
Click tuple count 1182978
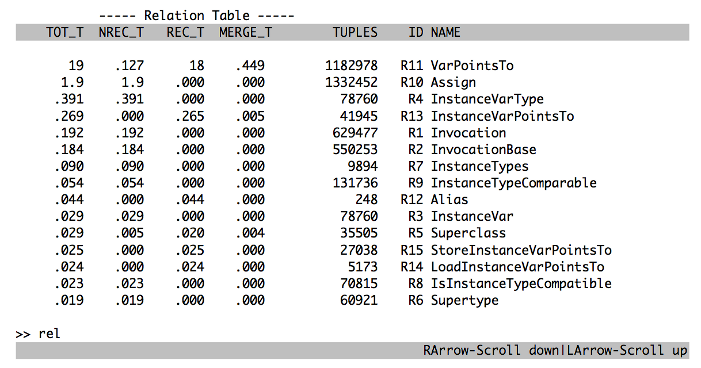coord(351,66)
